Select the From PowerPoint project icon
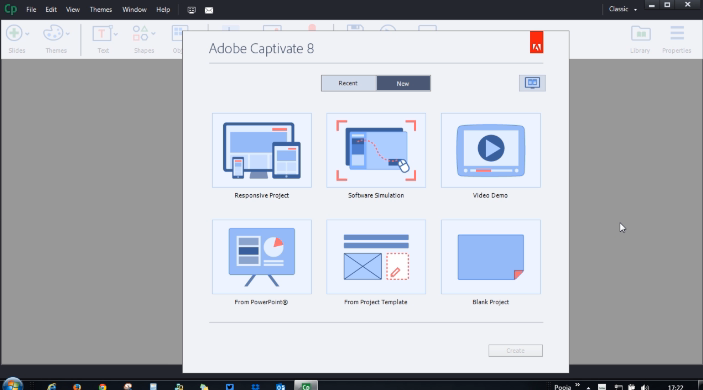703x390 pixels. (262, 257)
